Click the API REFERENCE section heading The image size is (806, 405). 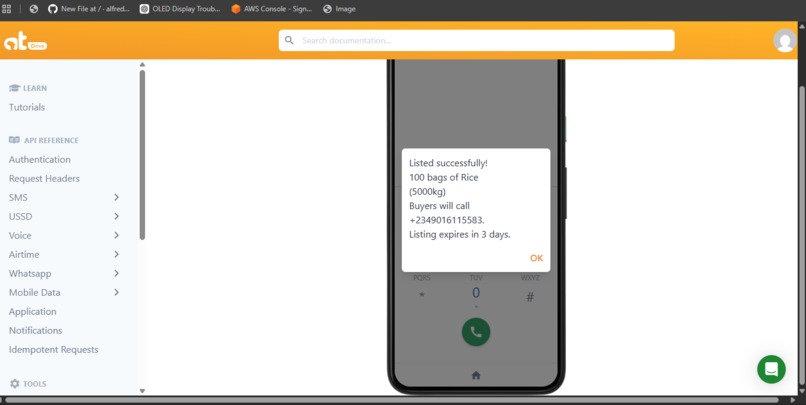[51, 140]
